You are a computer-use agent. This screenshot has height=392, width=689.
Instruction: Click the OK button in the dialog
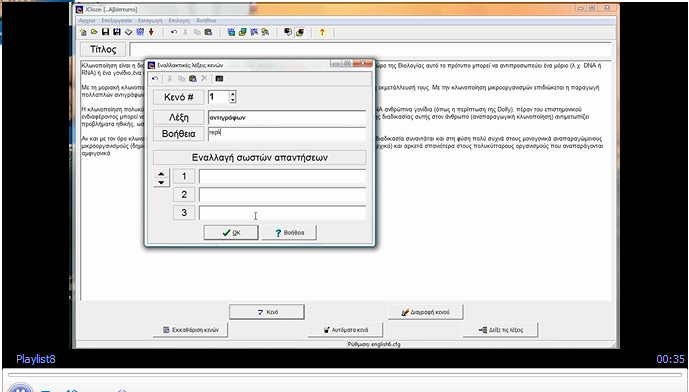point(231,233)
